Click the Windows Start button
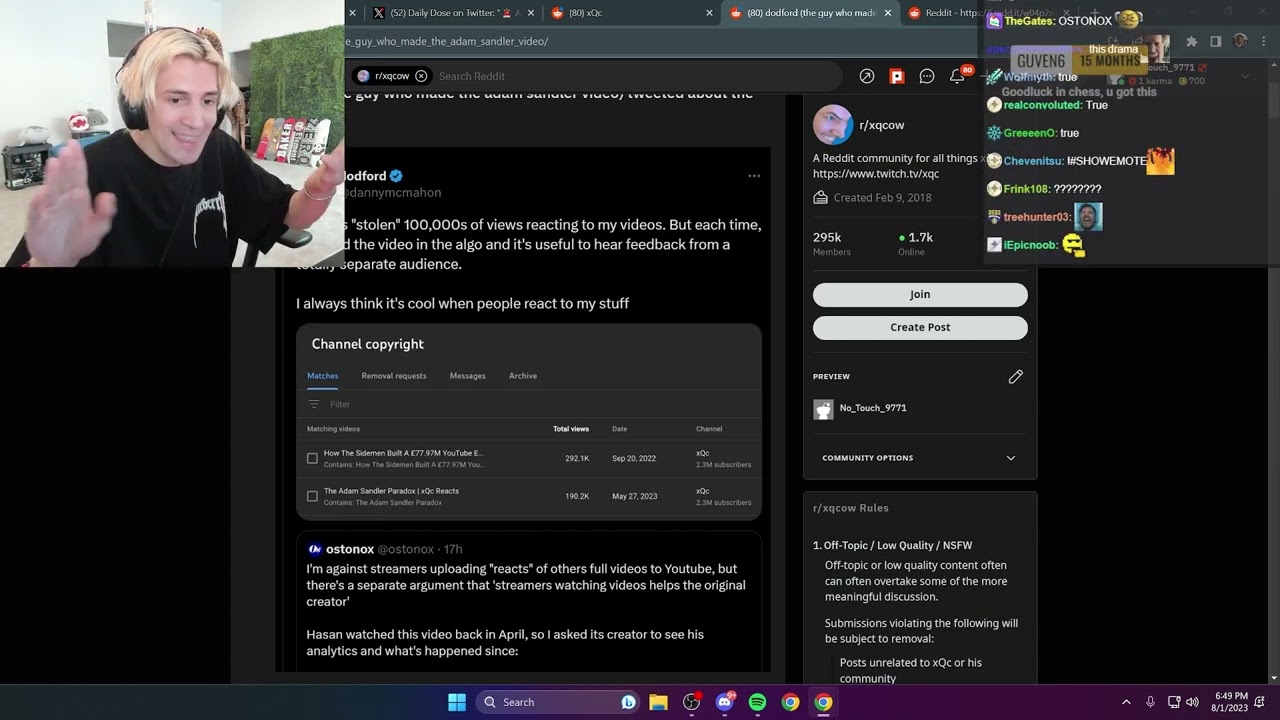Viewport: 1280px width, 720px height. coord(457,702)
